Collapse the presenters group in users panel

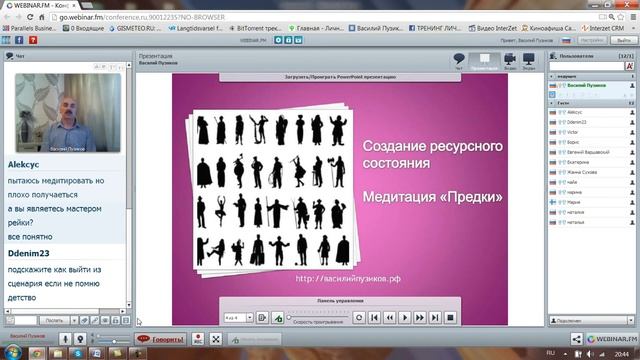click(551, 76)
